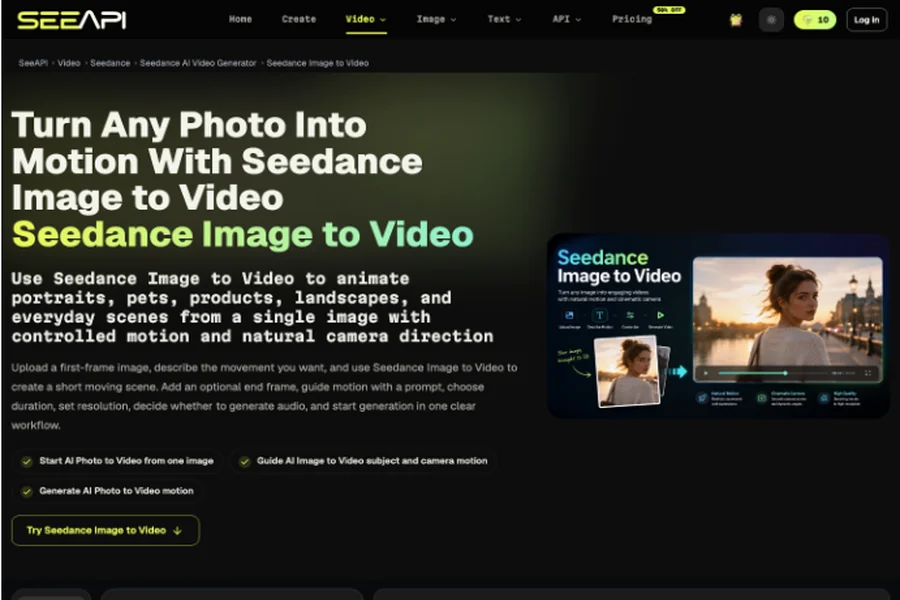Viewport: 900px width, 600px height.
Task: Click the green play generate step icon
Action: [x=660, y=315]
